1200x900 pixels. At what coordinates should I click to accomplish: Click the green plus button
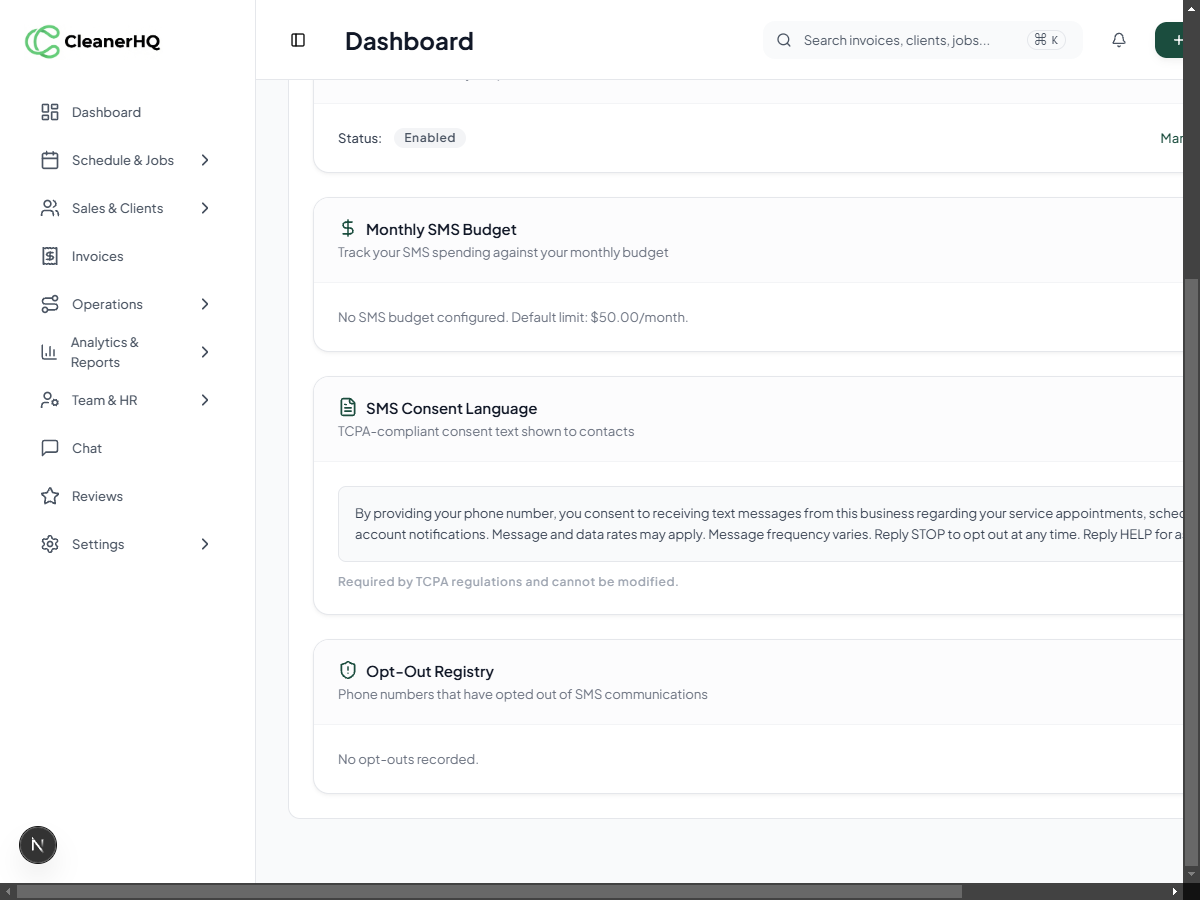pos(1175,40)
